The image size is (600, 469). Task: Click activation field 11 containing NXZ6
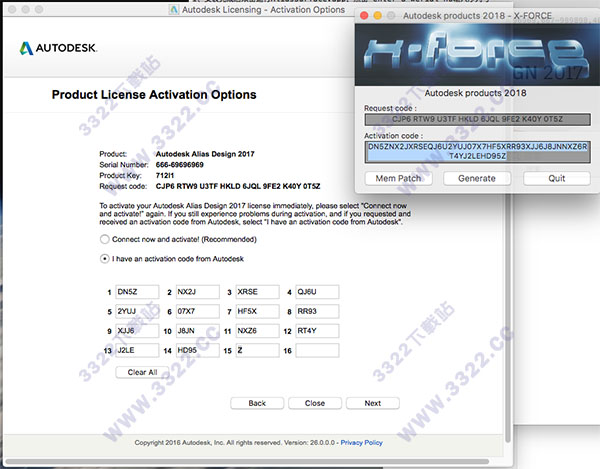point(258,331)
